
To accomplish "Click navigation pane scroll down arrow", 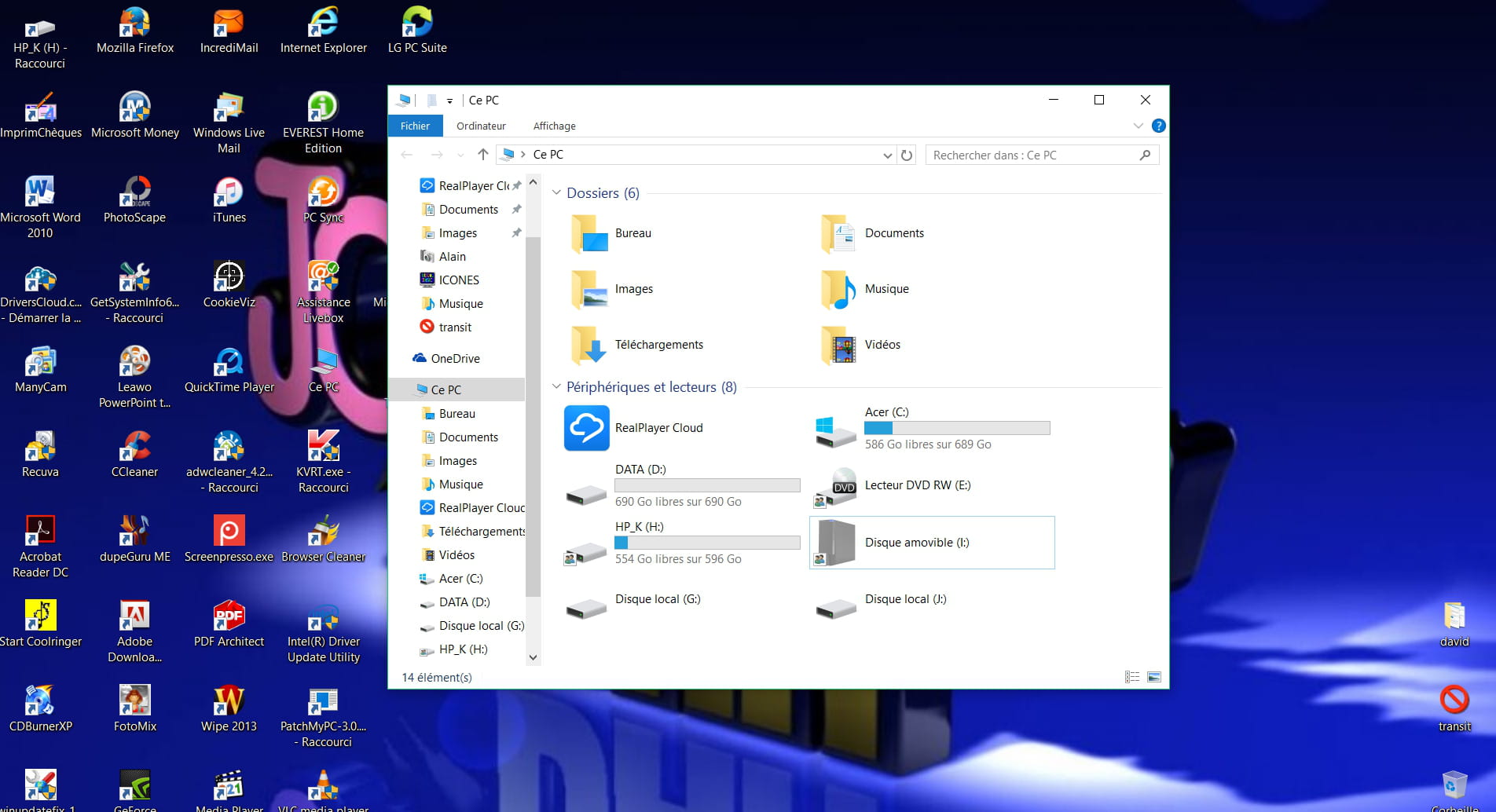I will [533, 657].
